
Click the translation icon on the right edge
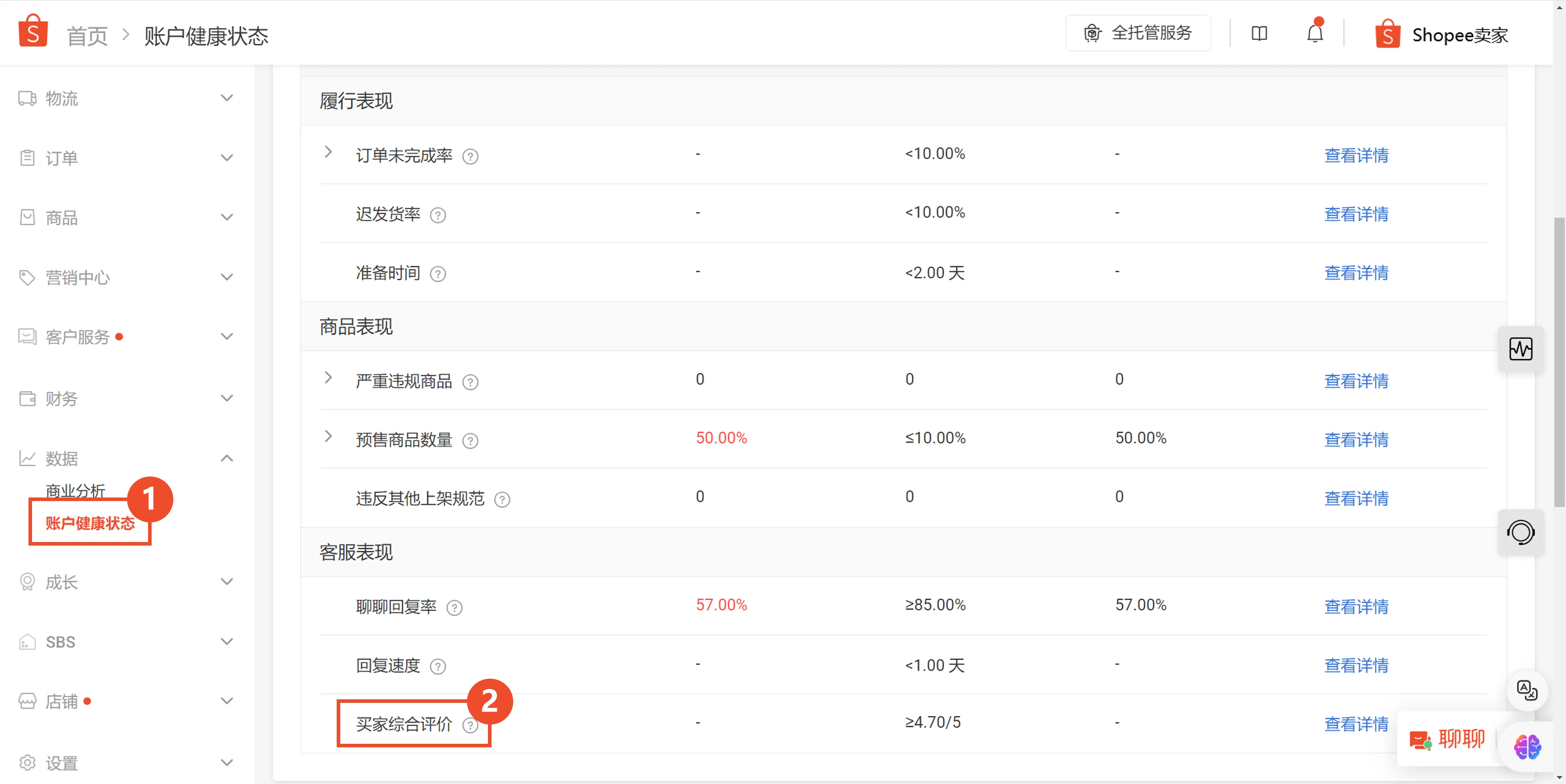pos(1527,690)
